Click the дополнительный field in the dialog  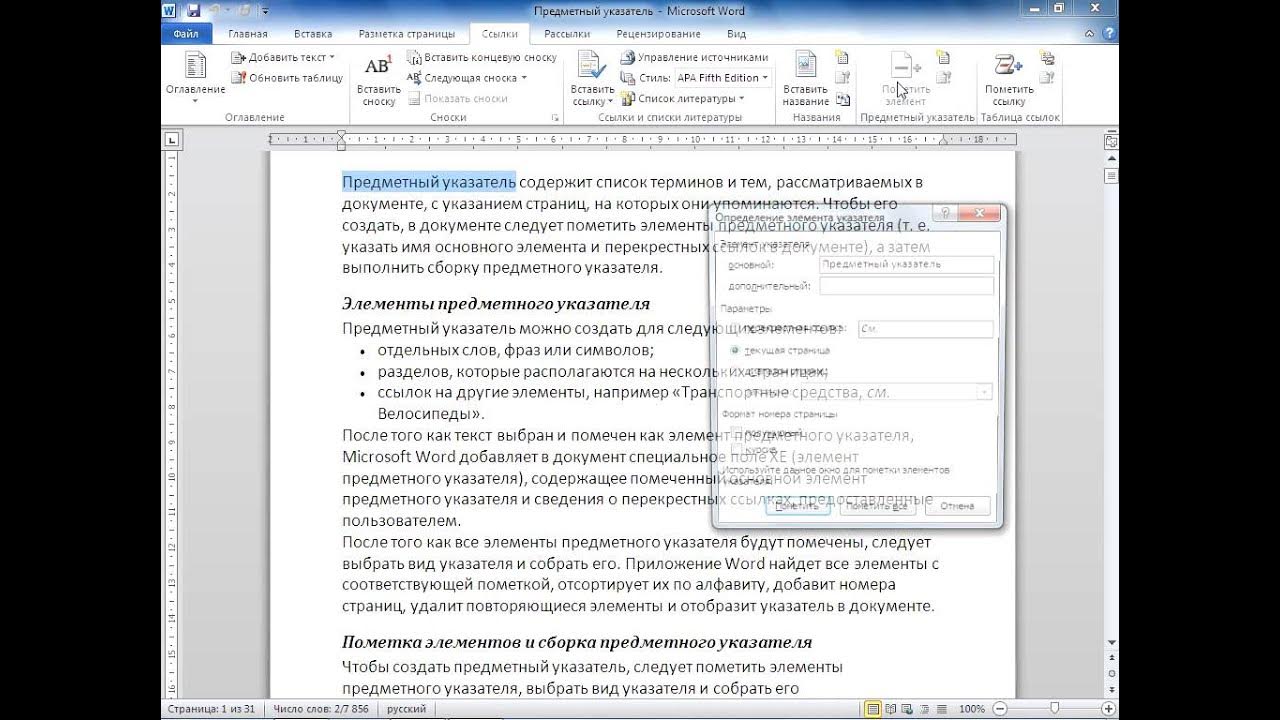906,286
